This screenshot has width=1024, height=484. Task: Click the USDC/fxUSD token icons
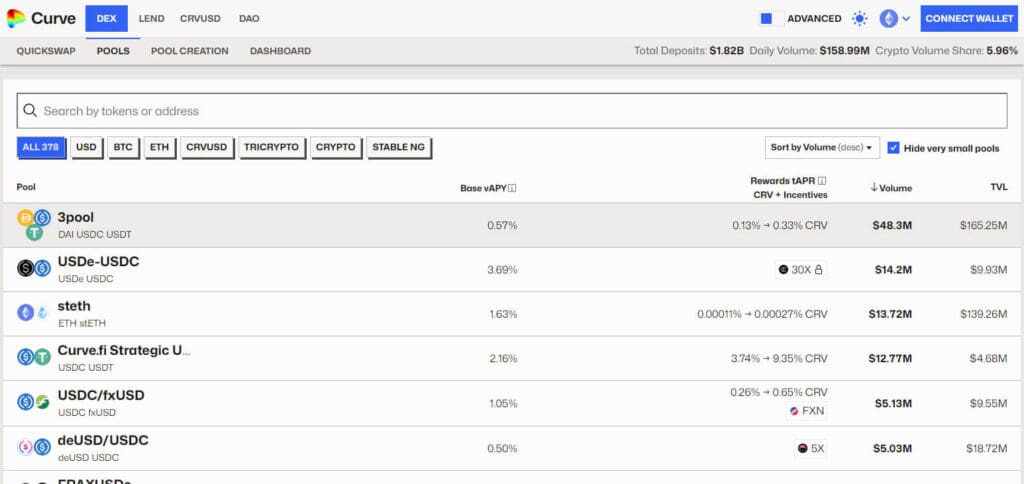tap(34, 402)
